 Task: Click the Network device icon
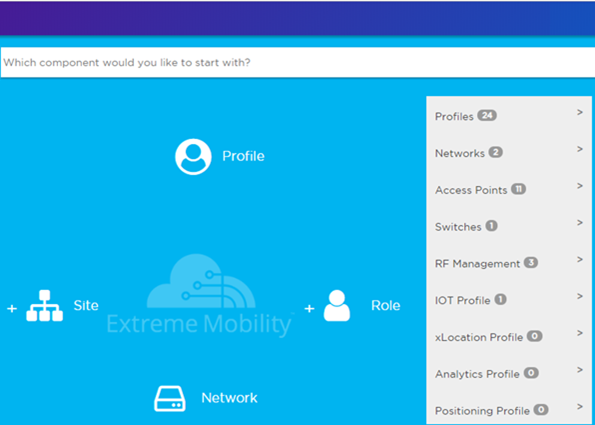click(x=170, y=398)
